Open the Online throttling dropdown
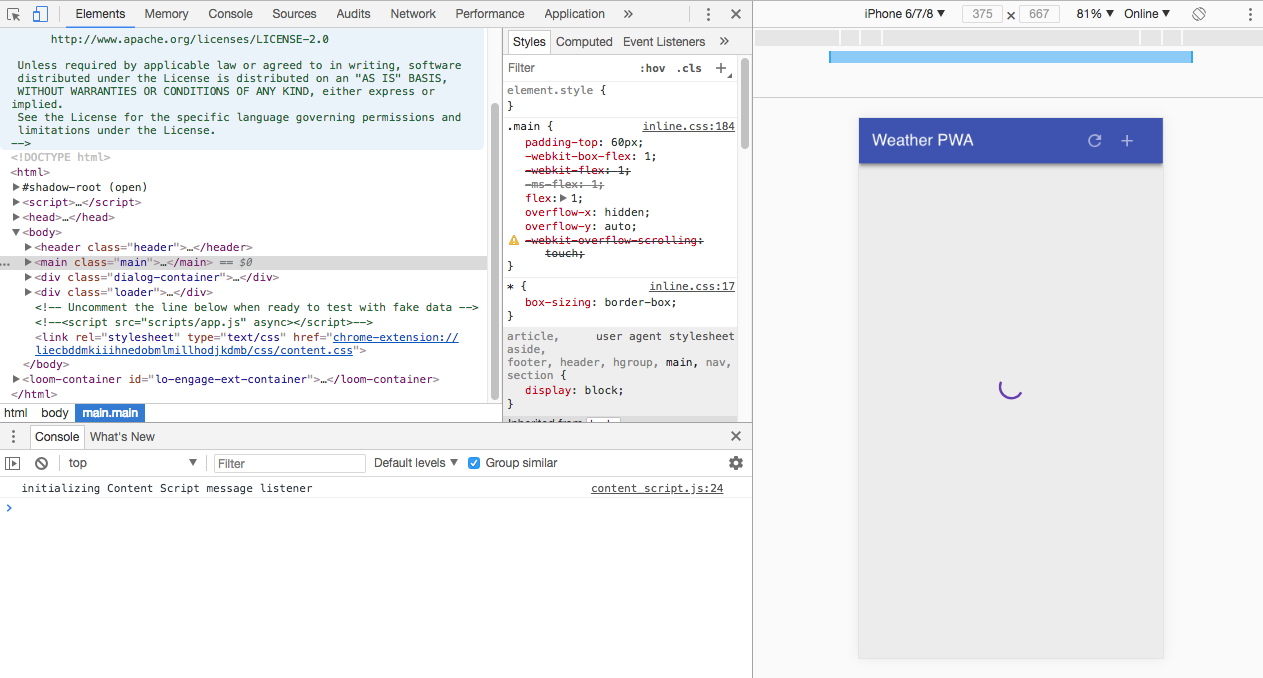The width and height of the screenshot is (1263, 678). pos(1147,14)
